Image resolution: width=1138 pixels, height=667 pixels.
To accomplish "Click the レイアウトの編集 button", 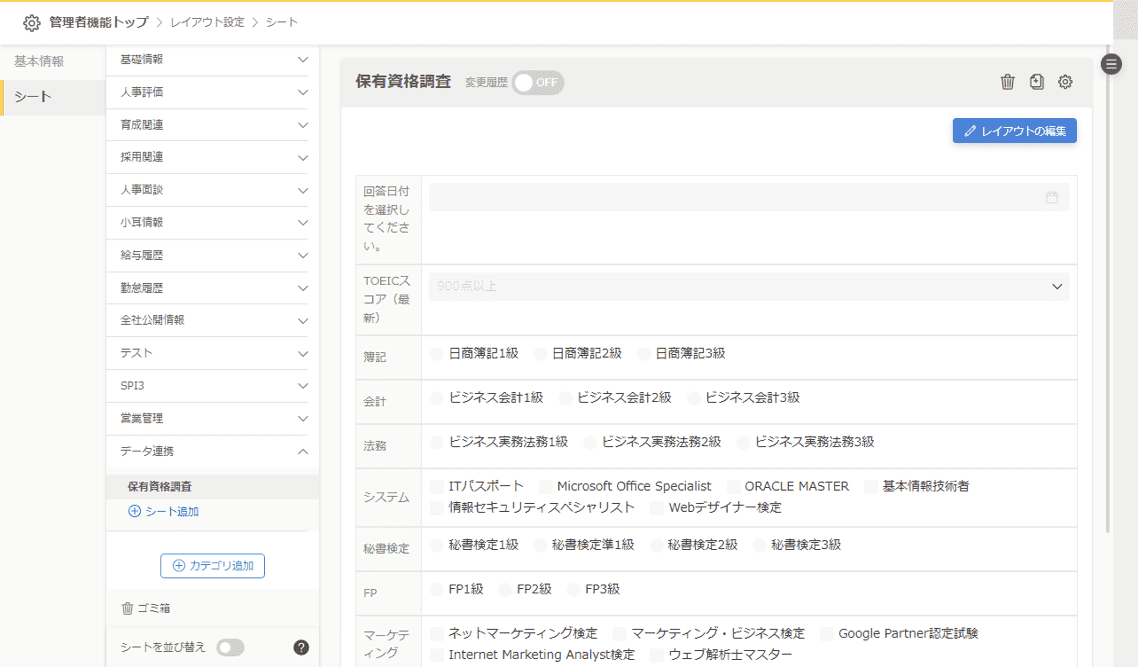I will point(1014,131).
